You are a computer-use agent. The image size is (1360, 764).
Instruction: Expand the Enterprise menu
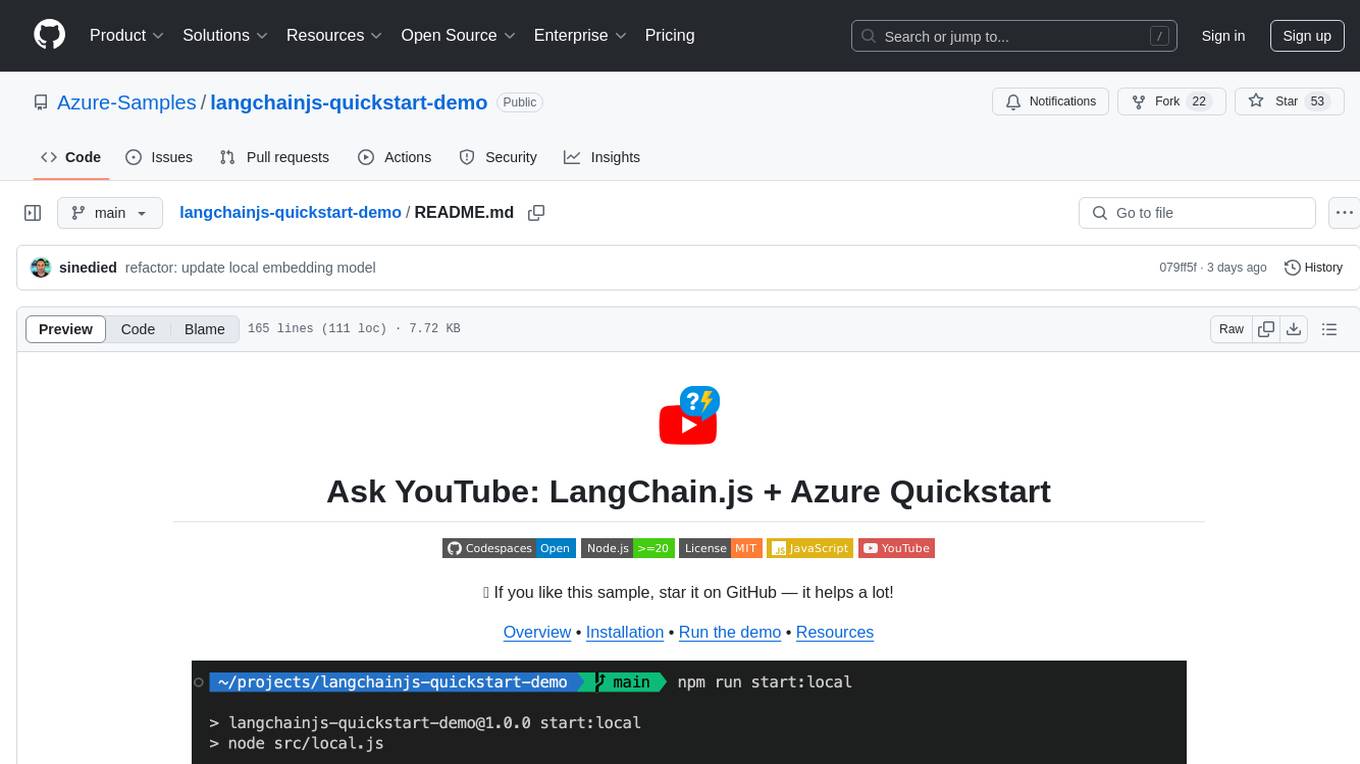coord(580,35)
